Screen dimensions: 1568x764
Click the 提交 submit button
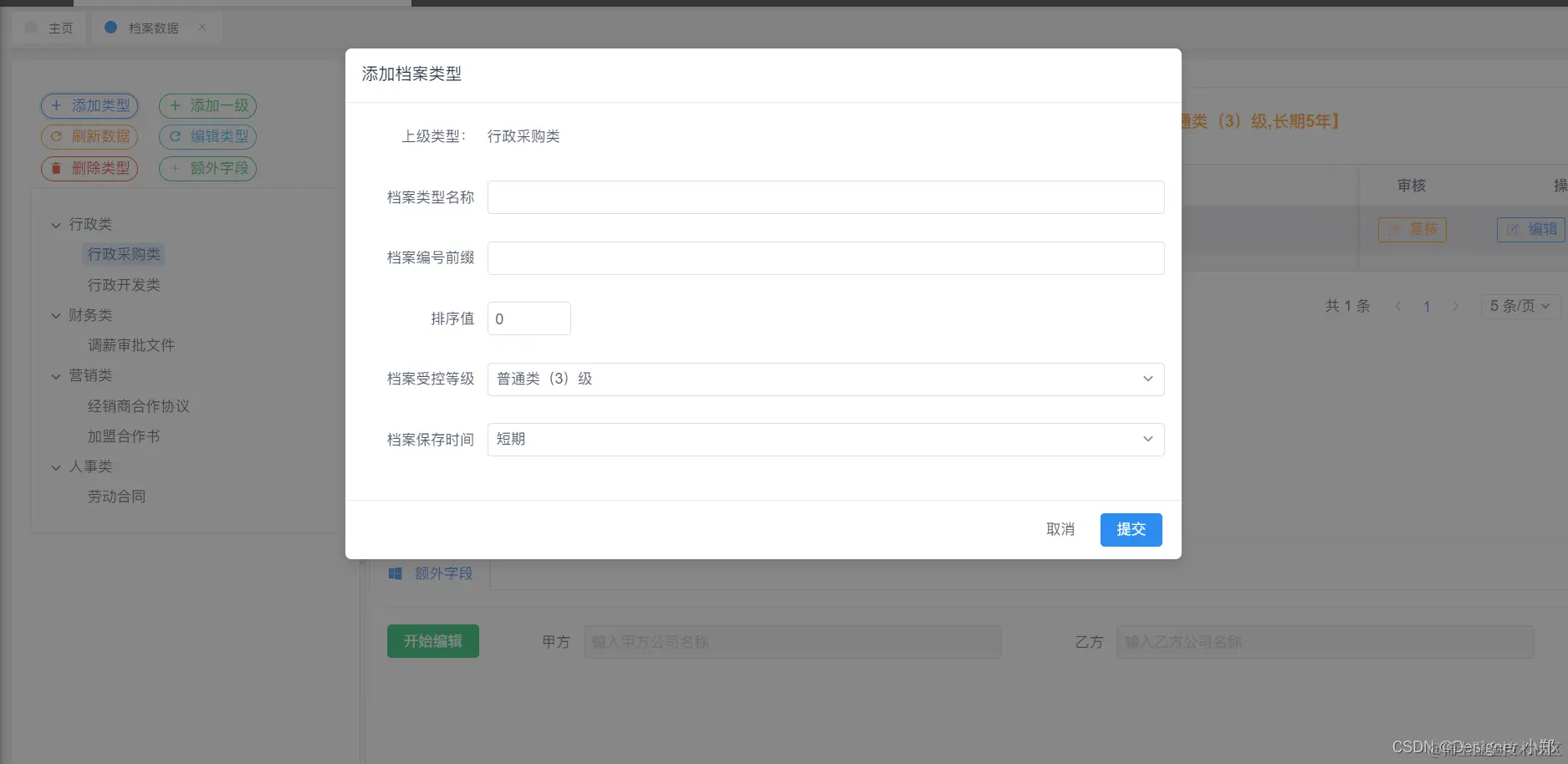point(1131,530)
